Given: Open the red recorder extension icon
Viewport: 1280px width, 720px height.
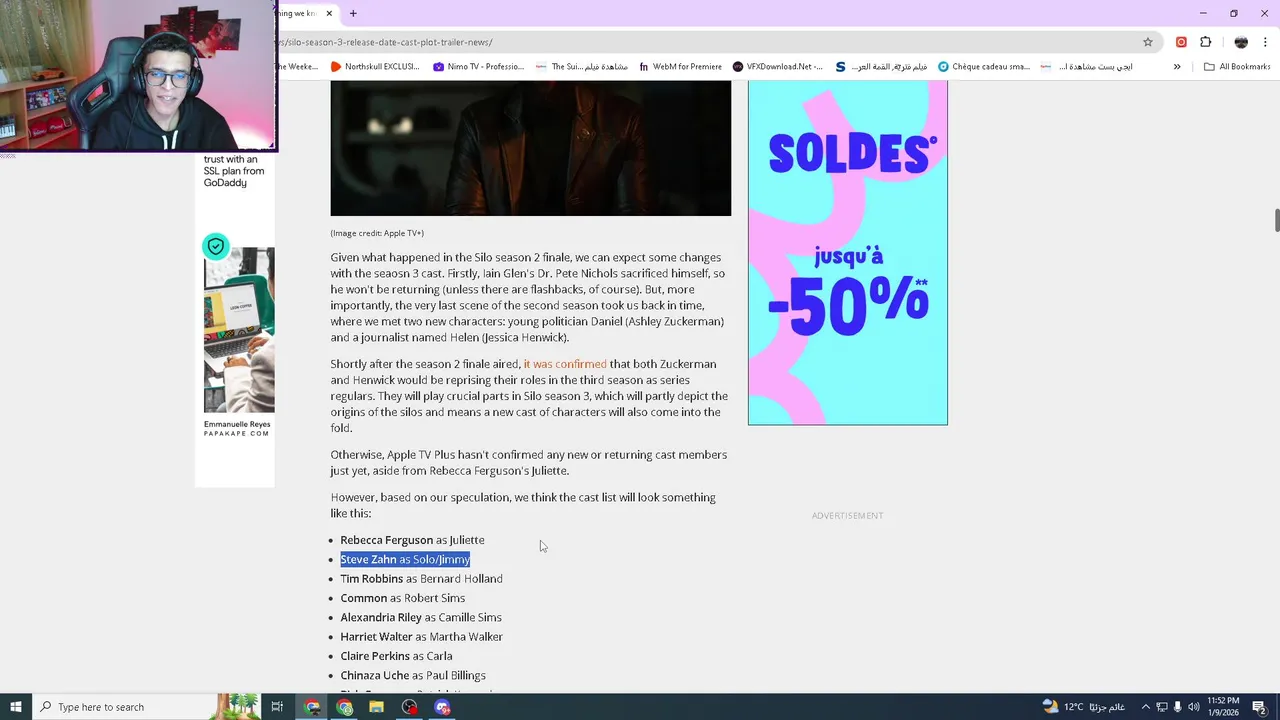Looking at the screenshot, I should (x=1181, y=42).
